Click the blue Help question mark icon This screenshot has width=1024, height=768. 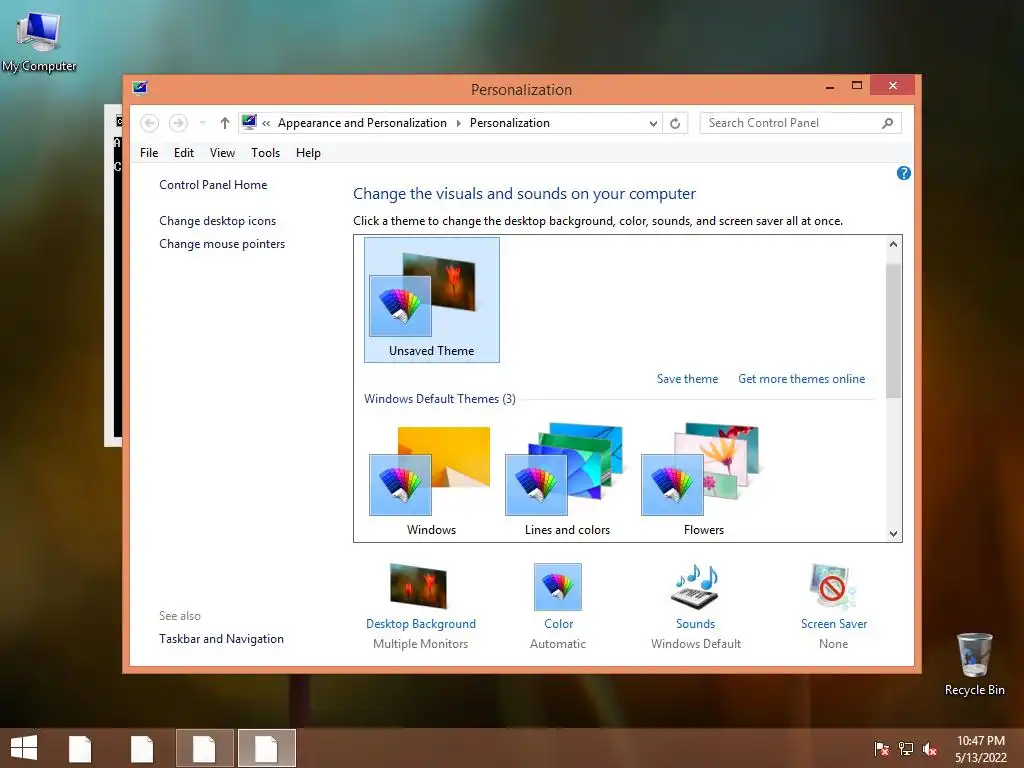pyautogui.click(x=904, y=173)
